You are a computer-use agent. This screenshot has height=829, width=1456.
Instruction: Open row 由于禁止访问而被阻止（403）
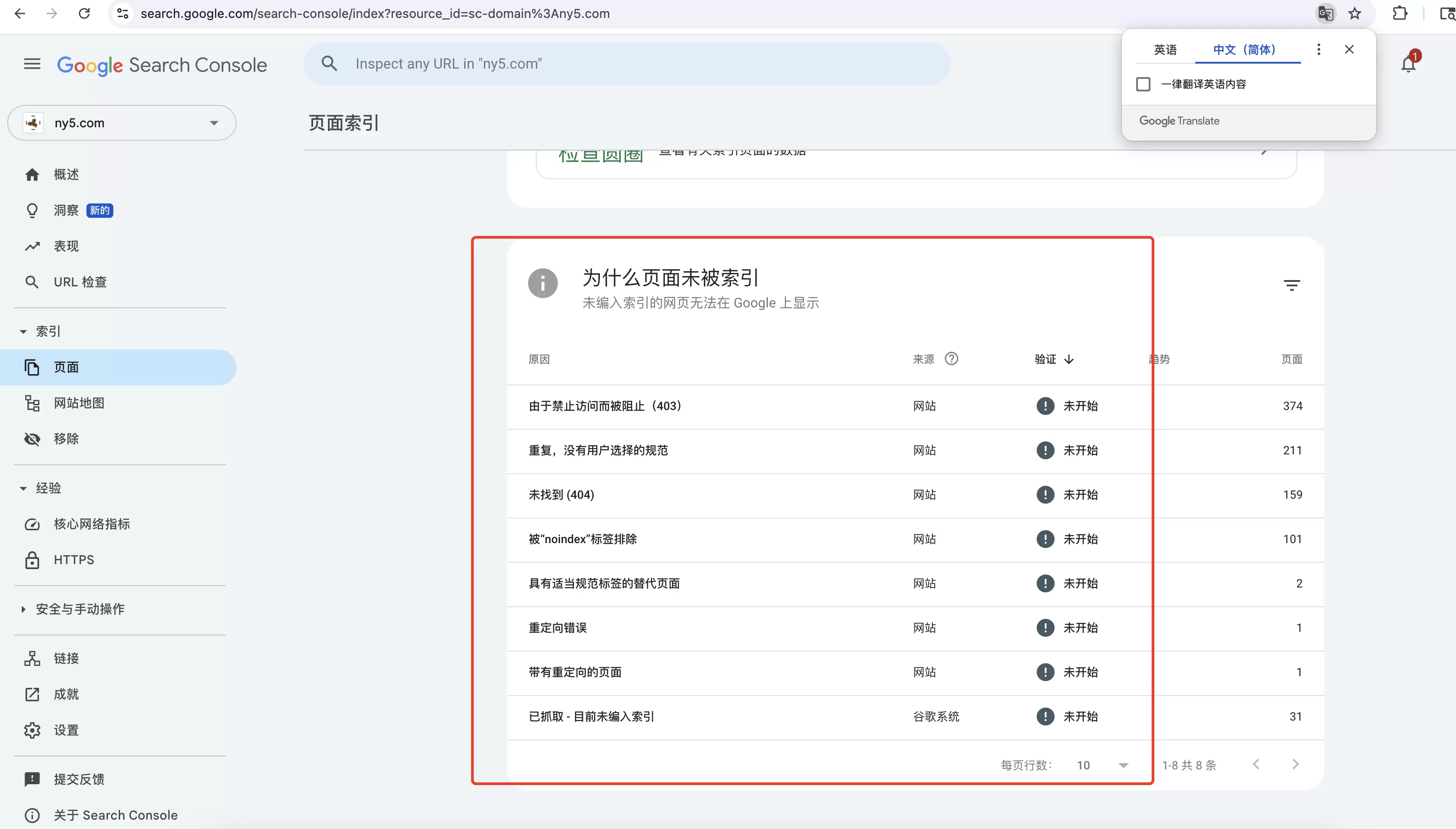point(915,406)
